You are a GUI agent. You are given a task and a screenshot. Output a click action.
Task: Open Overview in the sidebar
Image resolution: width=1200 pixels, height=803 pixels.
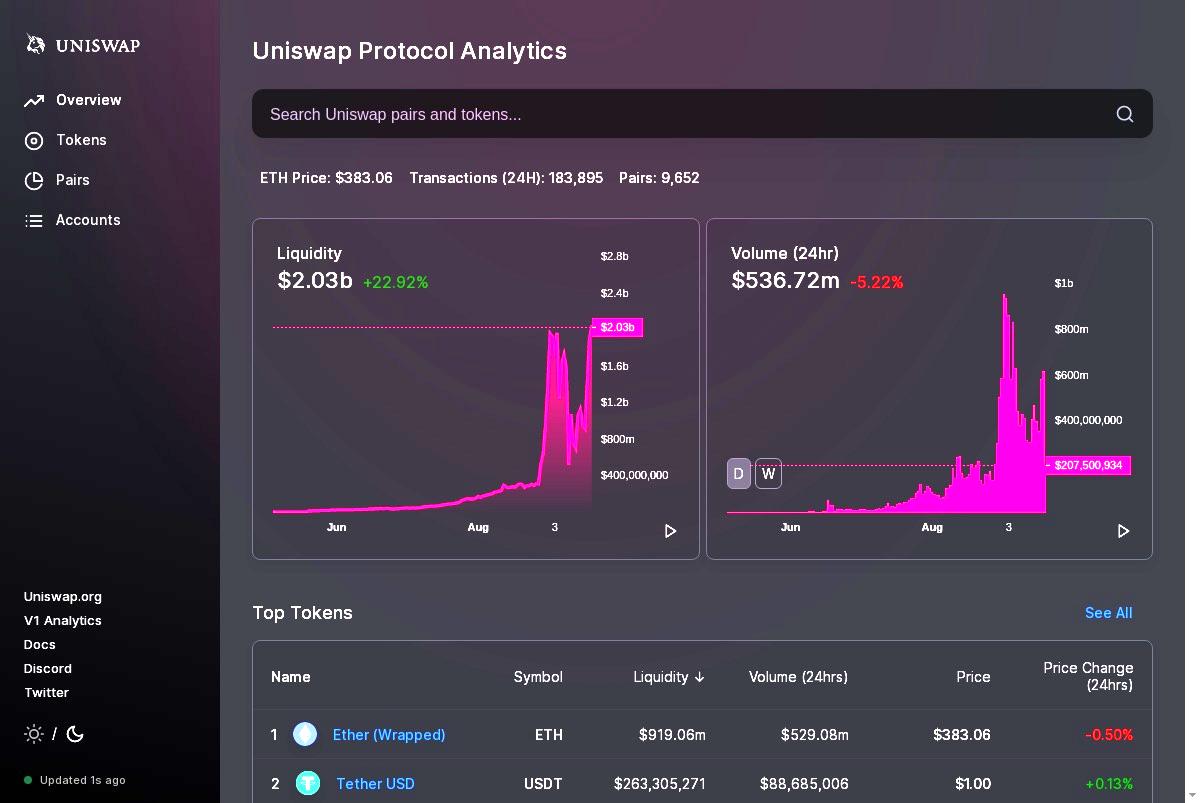89,100
